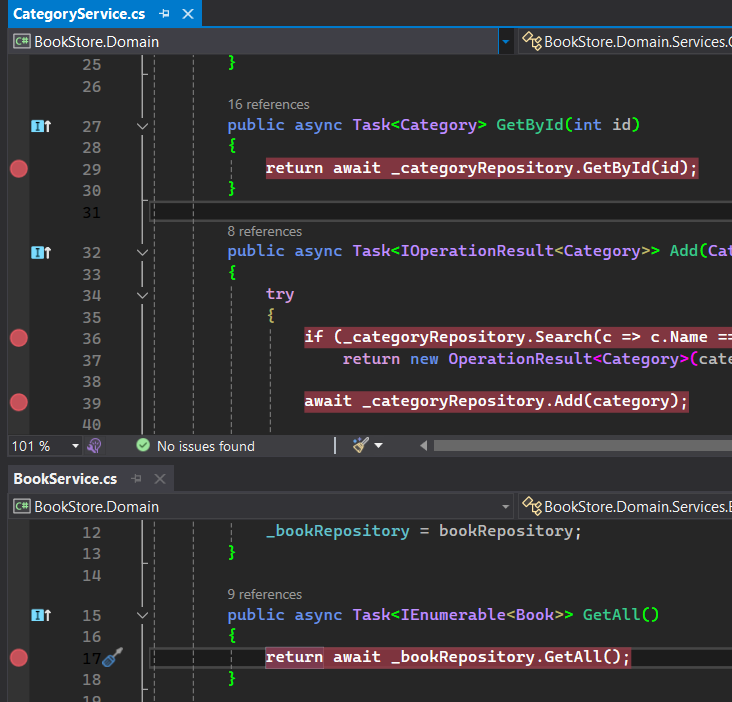732x702 pixels.
Task: Collapse the try block at line 34
Action: (142, 295)
